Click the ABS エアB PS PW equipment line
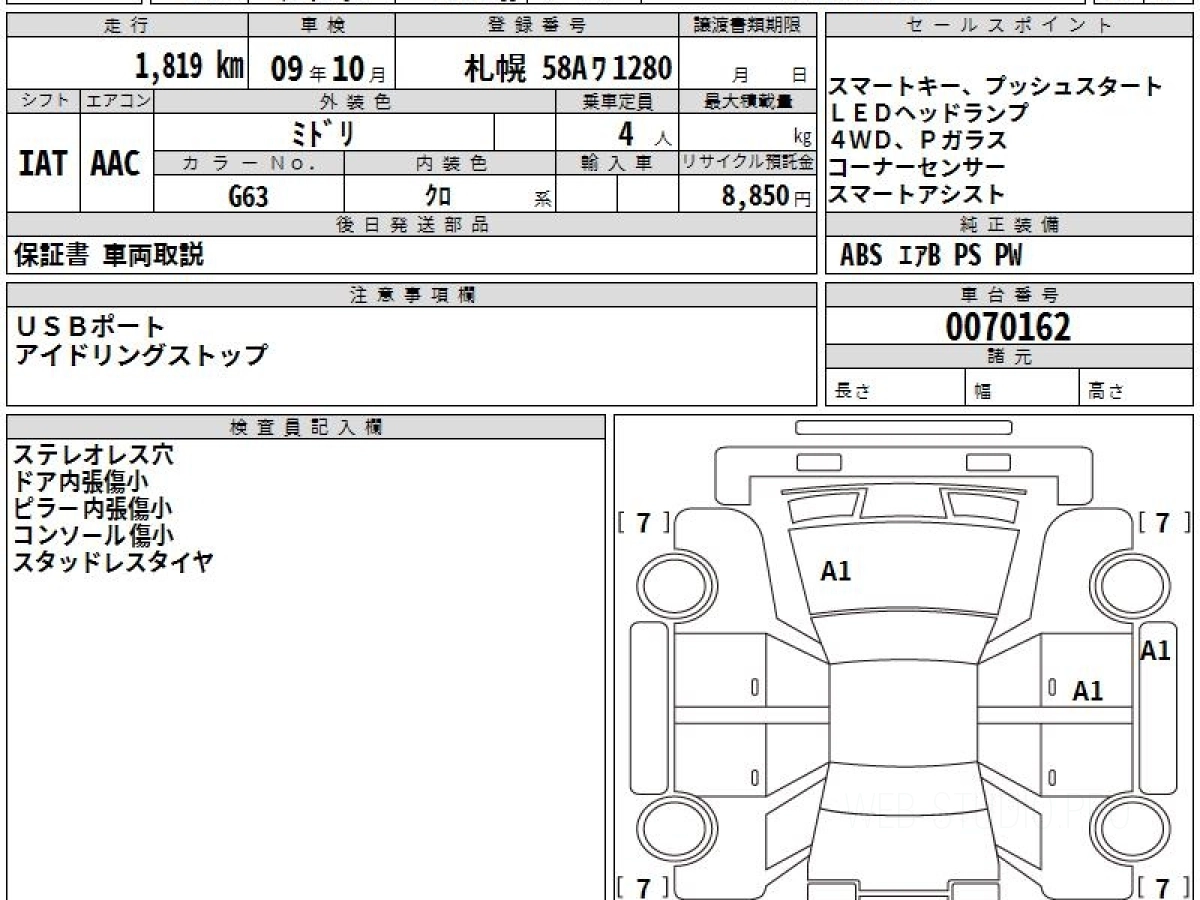Image resolution: width=1200 pixels, height=900 pixels. [x=930, y=256]
